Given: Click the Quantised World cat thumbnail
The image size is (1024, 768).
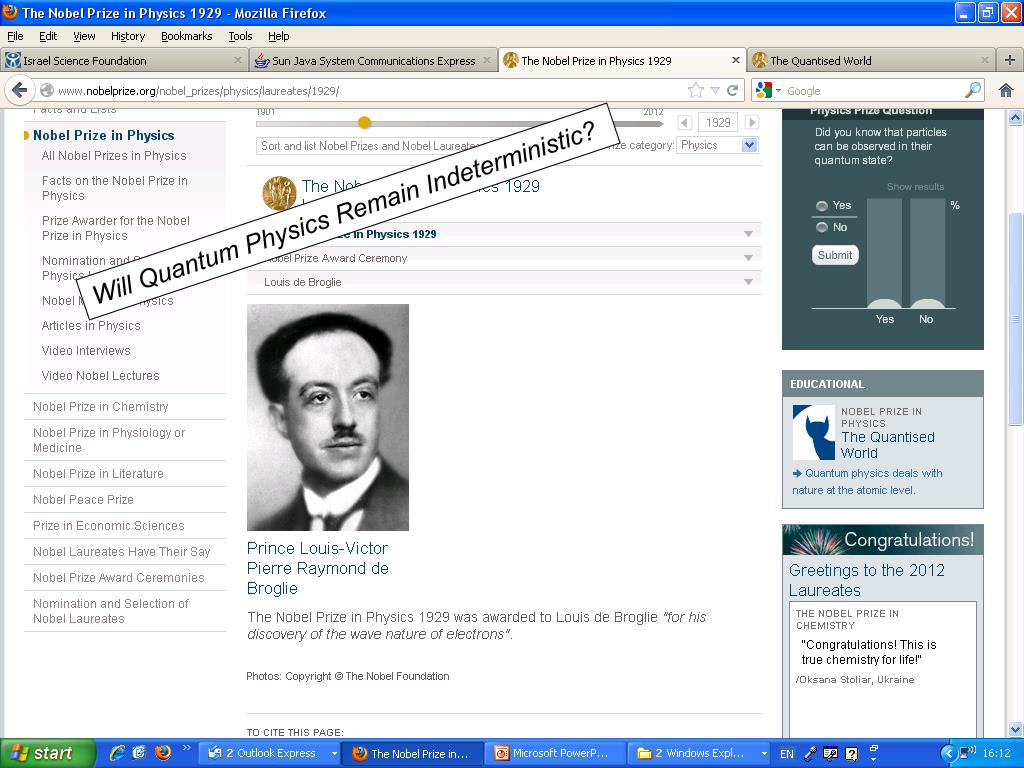Looking at the screenshot, I should point(813,432).
